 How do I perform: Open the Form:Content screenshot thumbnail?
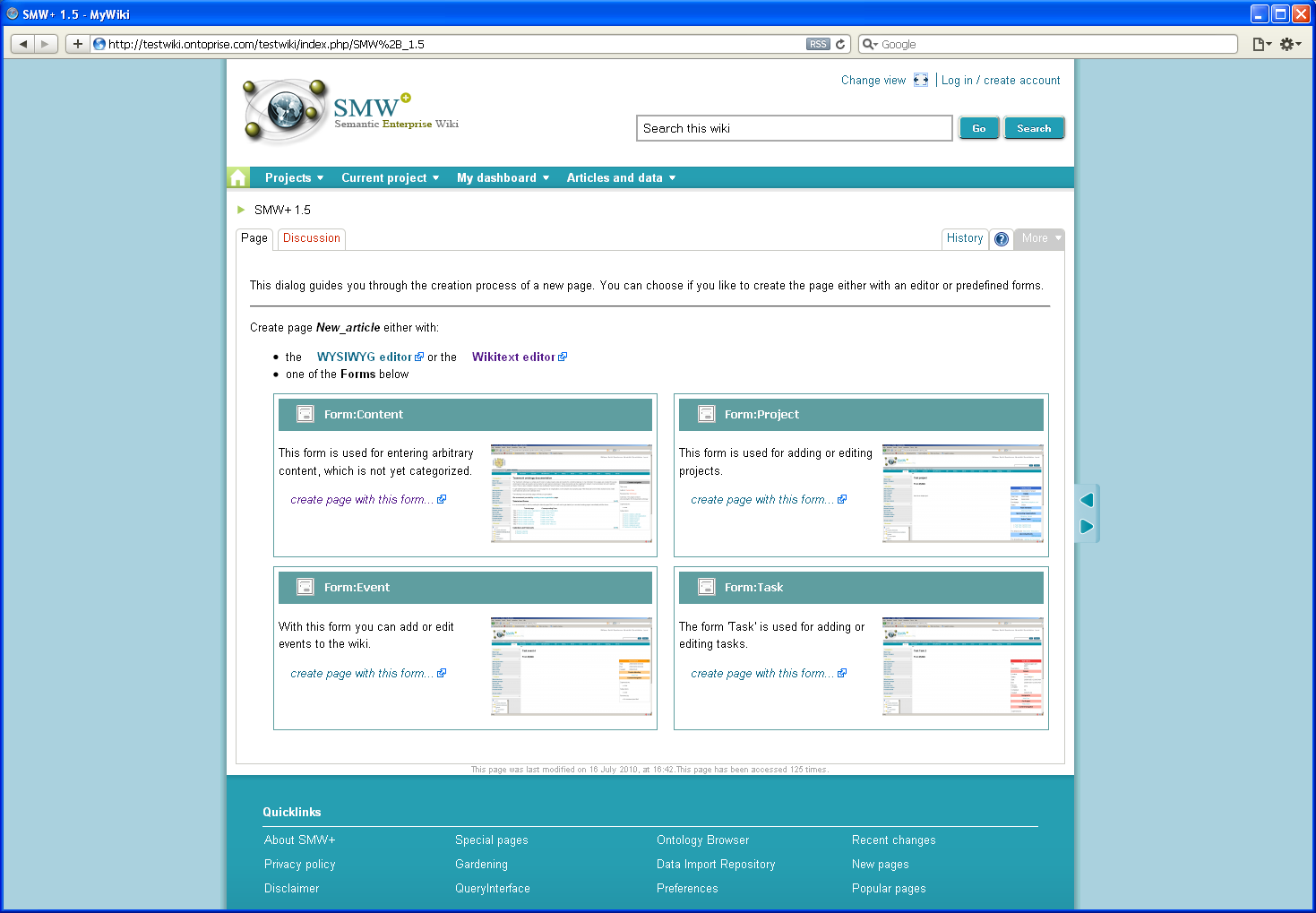pyautogui.click(x=571, y=493)
